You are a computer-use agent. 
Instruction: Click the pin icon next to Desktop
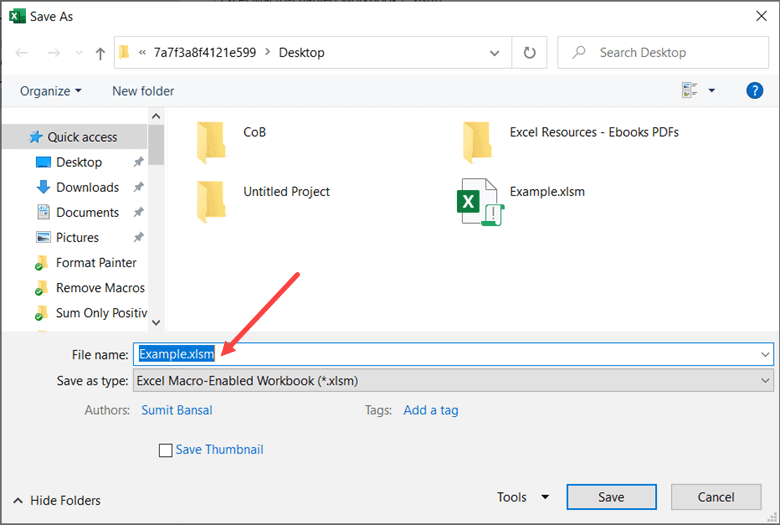(138, 162)
